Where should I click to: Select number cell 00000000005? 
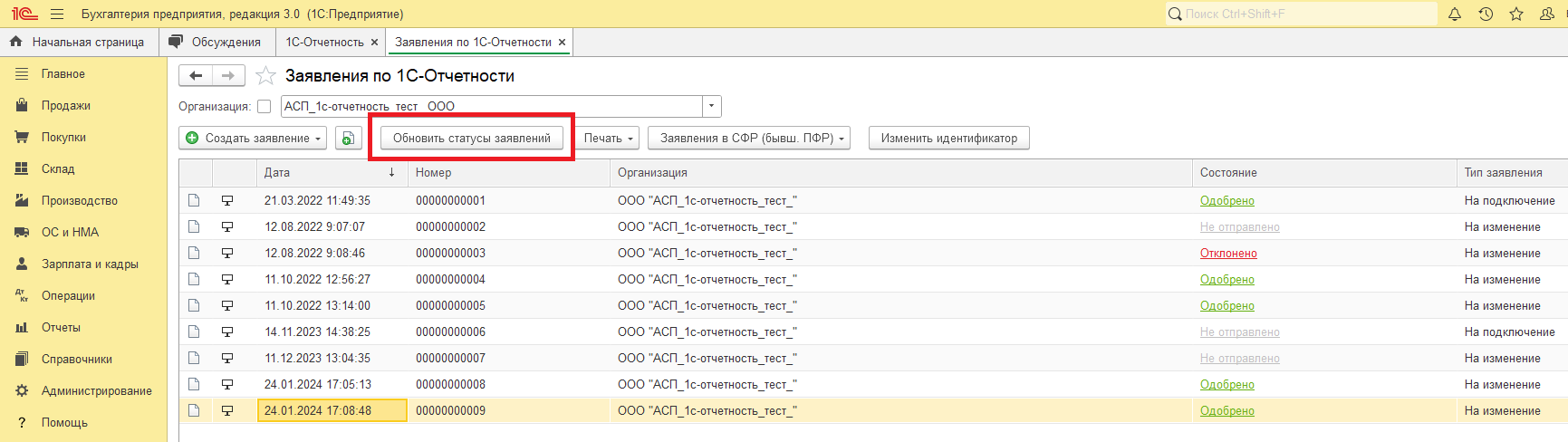(509, 306)
